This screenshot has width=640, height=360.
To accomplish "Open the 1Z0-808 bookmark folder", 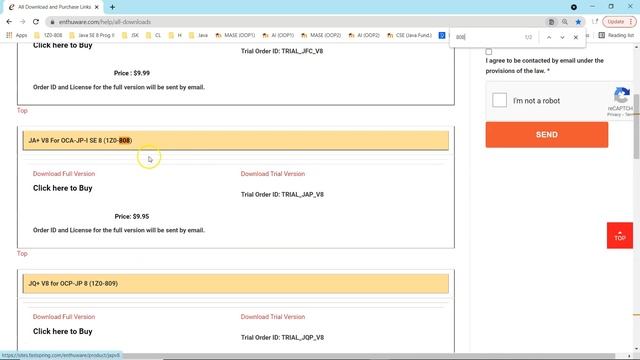I will [x=49, y=36].
